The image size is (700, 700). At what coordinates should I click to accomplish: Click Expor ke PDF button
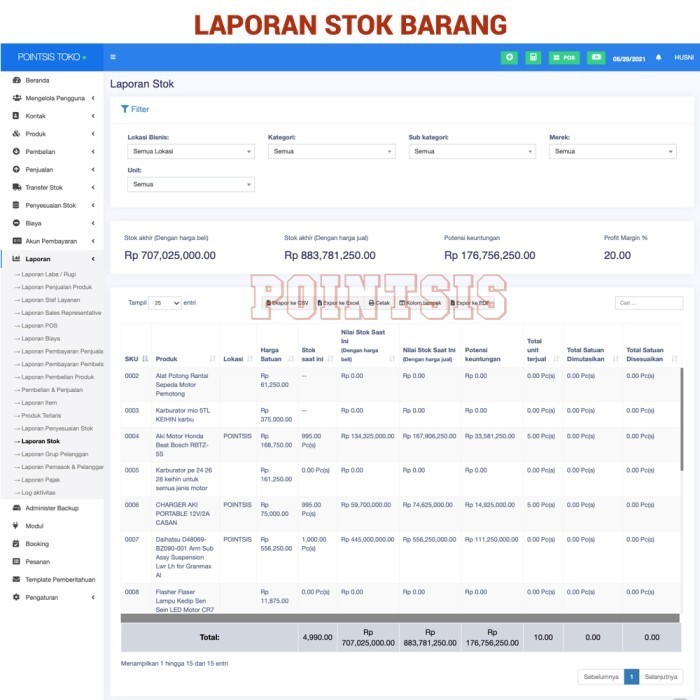[470, 303]
